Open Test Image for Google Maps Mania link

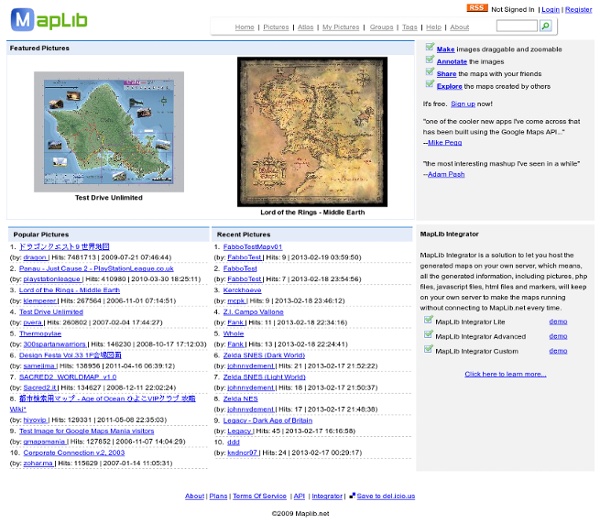coord(86,431)
